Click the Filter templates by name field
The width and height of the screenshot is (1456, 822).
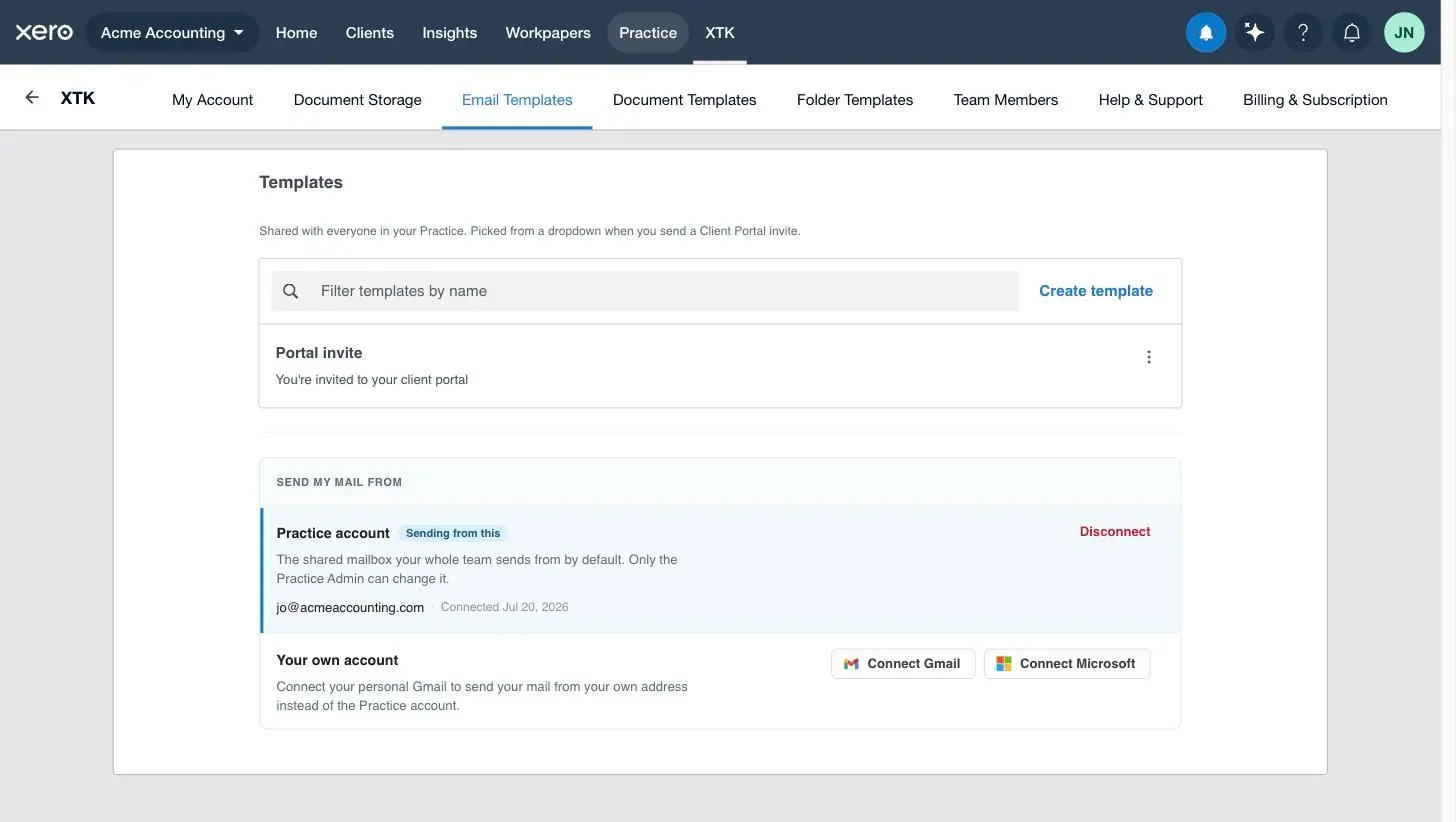pyautogui.click(x=645, y=291)
